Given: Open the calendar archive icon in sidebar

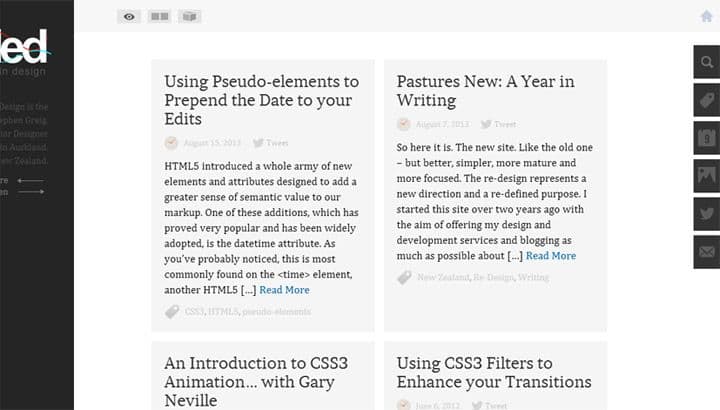Looking at the screenshot, I should (707, 139).
